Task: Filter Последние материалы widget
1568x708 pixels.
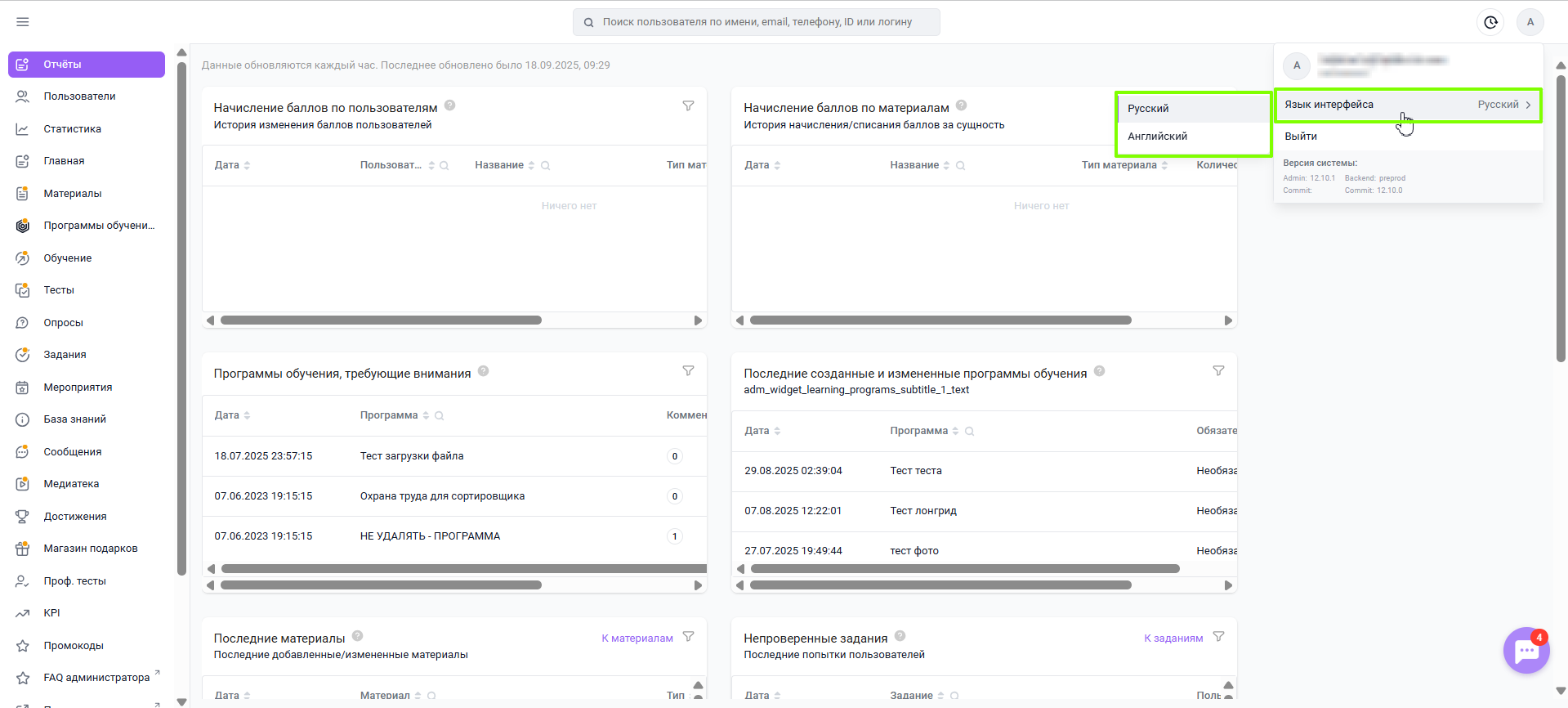Action: click(x=689, y=637)
